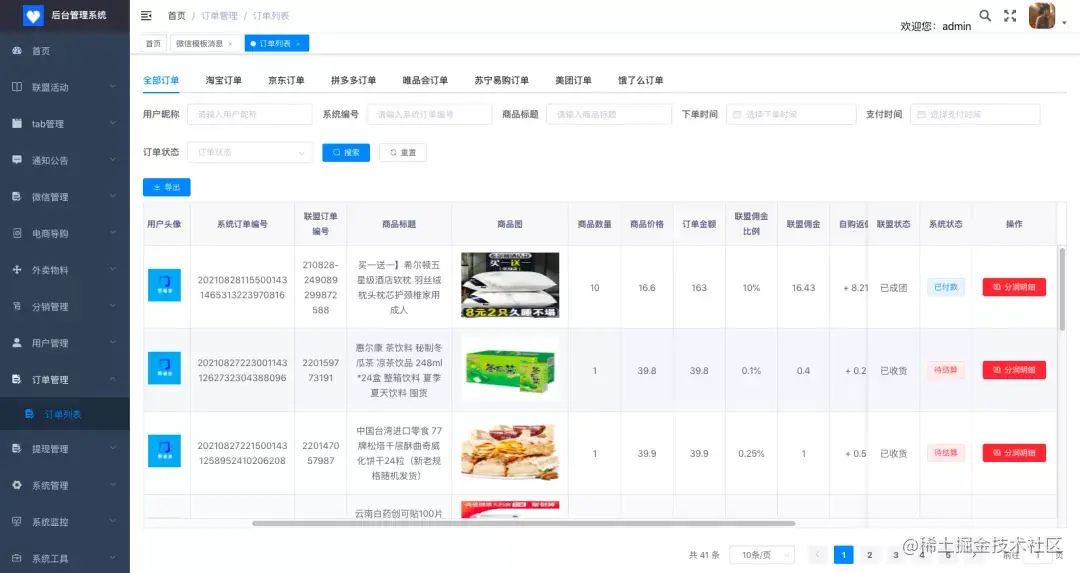Click 分润明细 in the 惠尔康 row

click(1014, 370)
